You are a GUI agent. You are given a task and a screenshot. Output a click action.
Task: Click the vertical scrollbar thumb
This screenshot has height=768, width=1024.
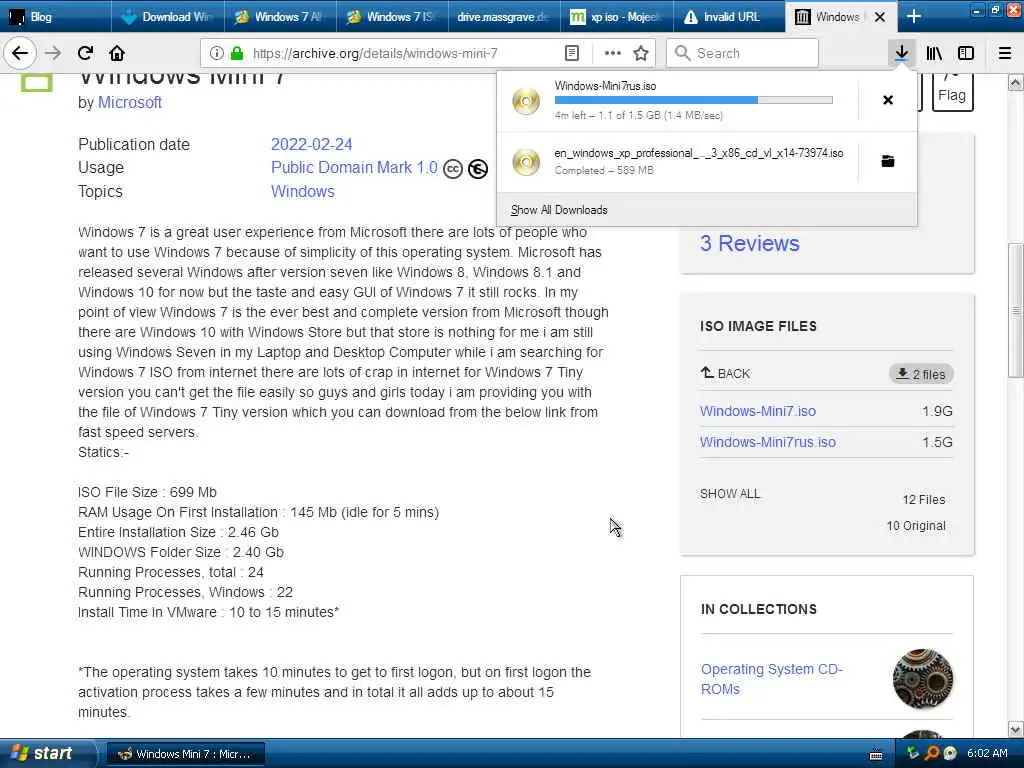tap(1016, 310)
